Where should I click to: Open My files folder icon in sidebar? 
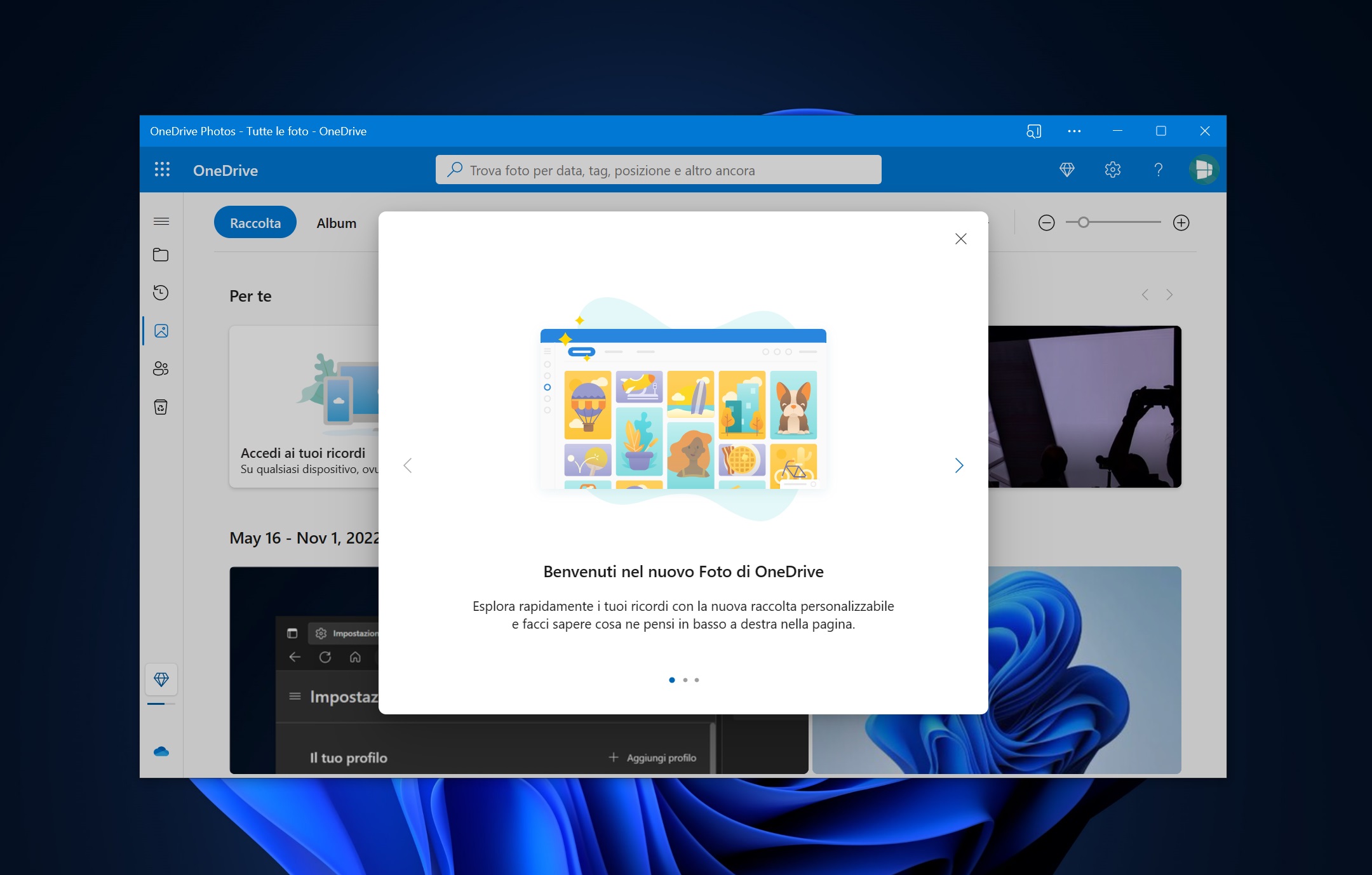161,255
